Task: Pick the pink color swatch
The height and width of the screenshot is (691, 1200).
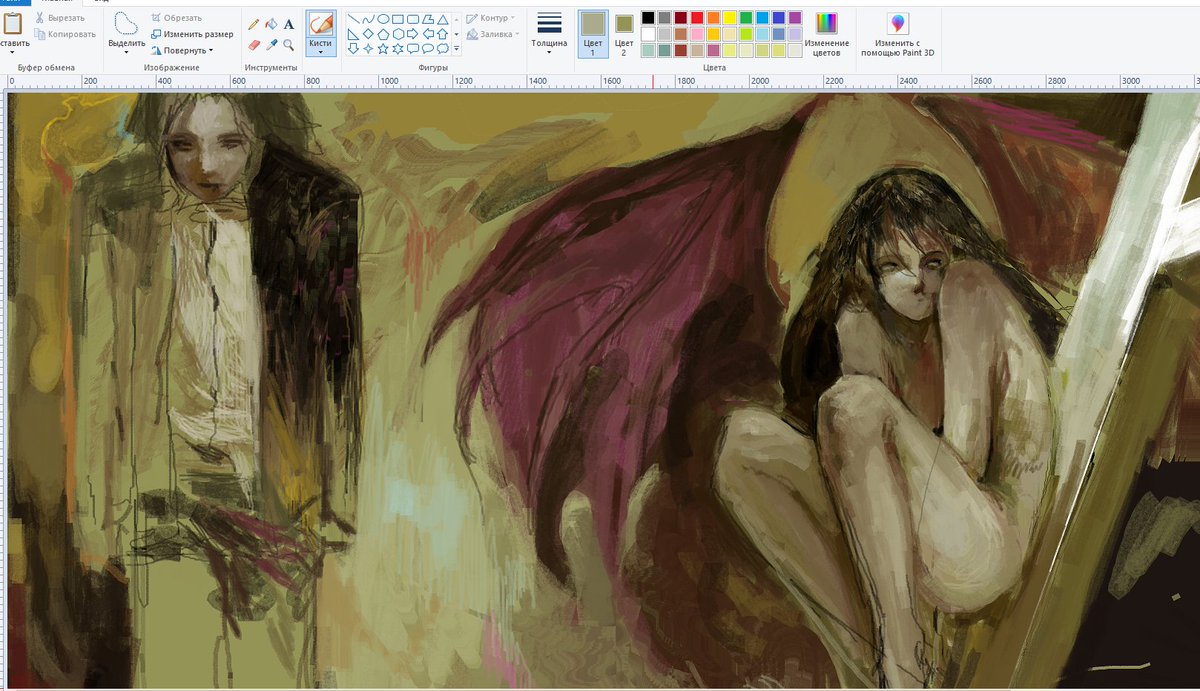Action: (x=697, y=34)
